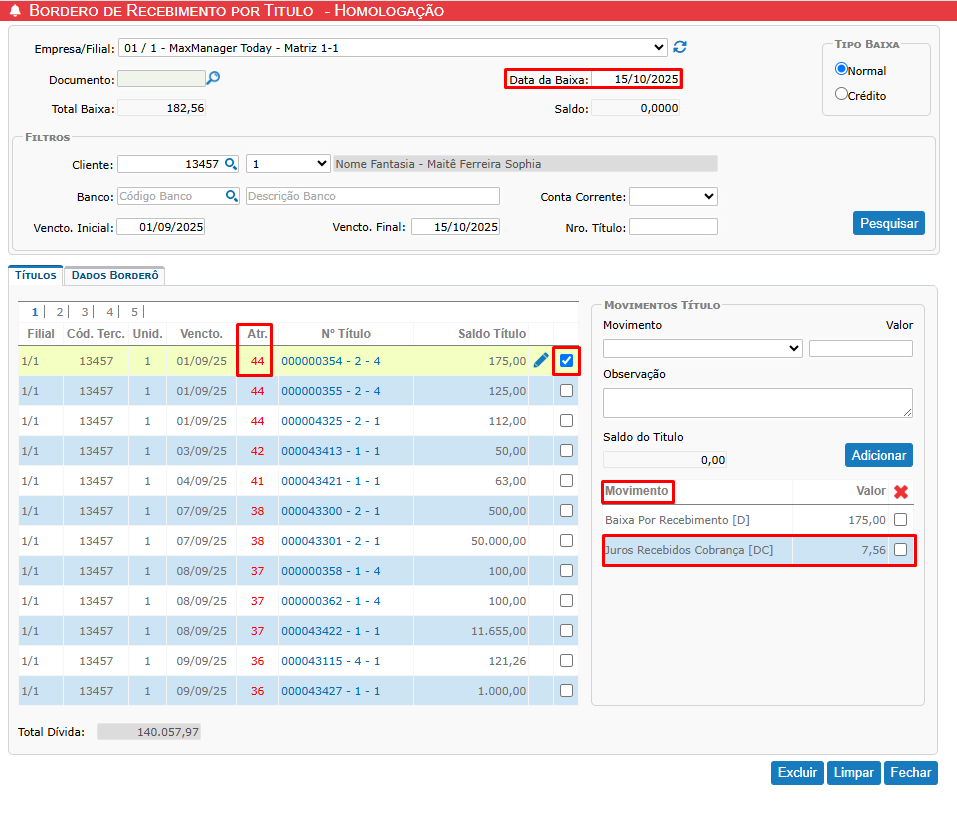Screen dimensions: 957x830
Task: Uncheck the checkbox for title 000000354 - 2 - 4
Action: (x=567, y=361)
